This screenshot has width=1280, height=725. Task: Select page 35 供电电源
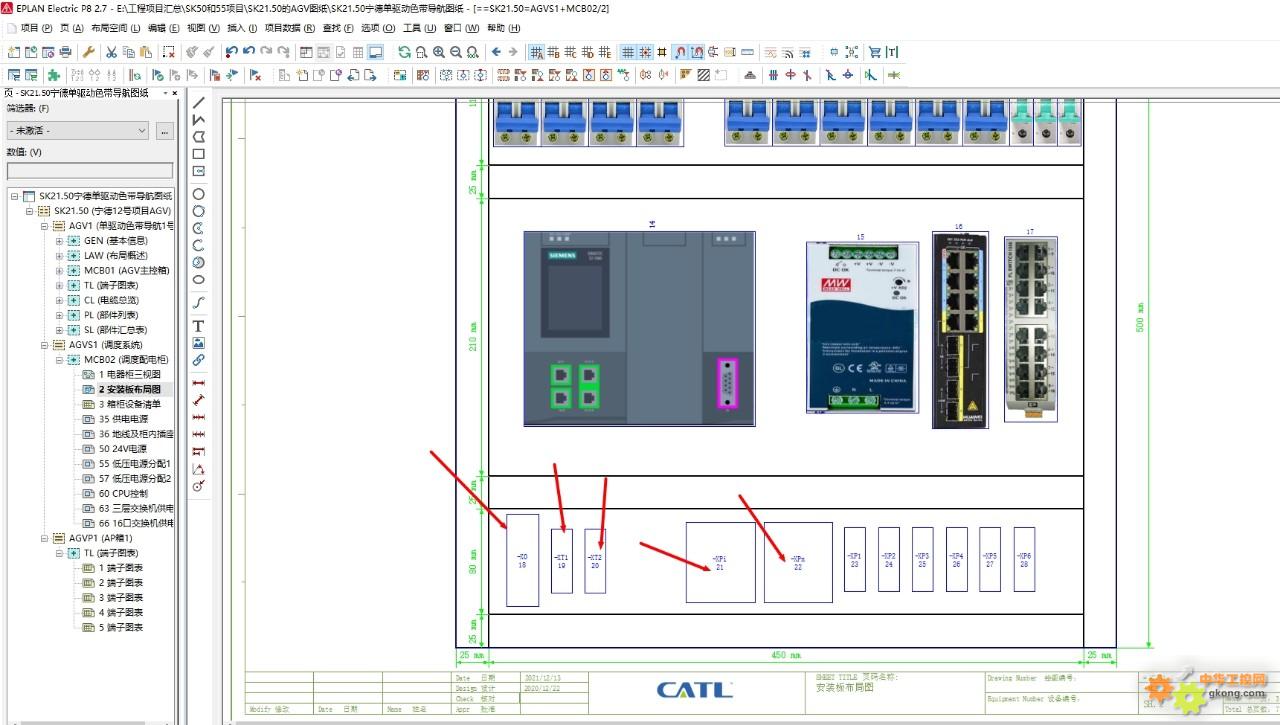click(x=122, y=419)
